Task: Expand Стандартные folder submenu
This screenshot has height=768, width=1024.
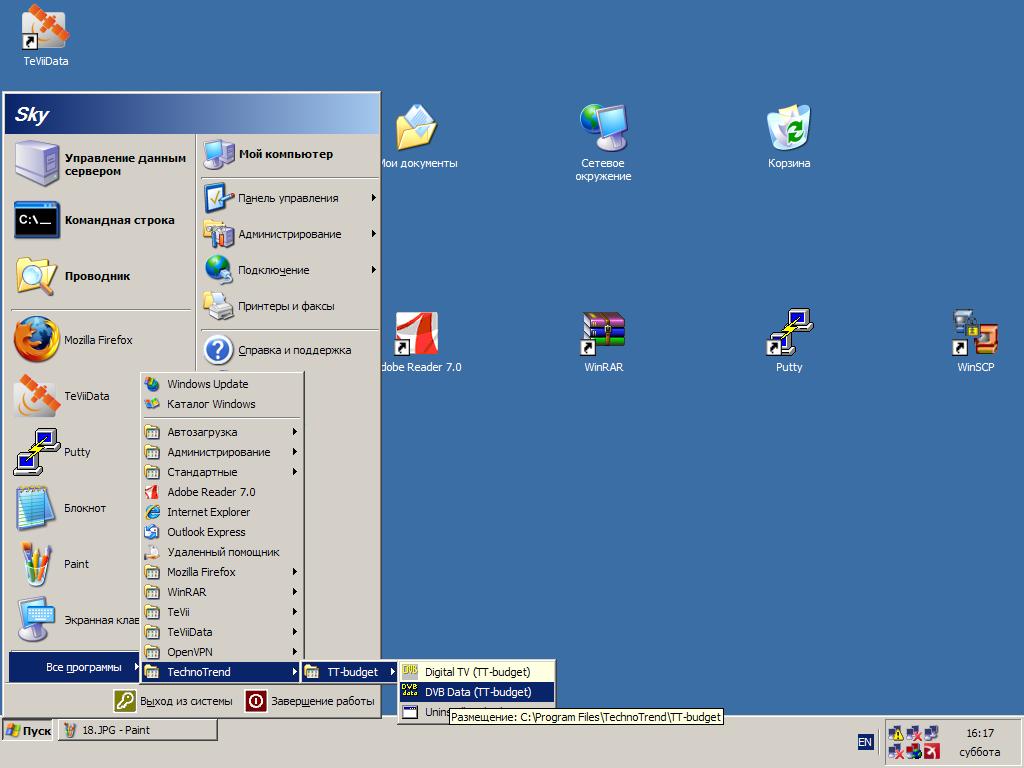Action: 222,472
